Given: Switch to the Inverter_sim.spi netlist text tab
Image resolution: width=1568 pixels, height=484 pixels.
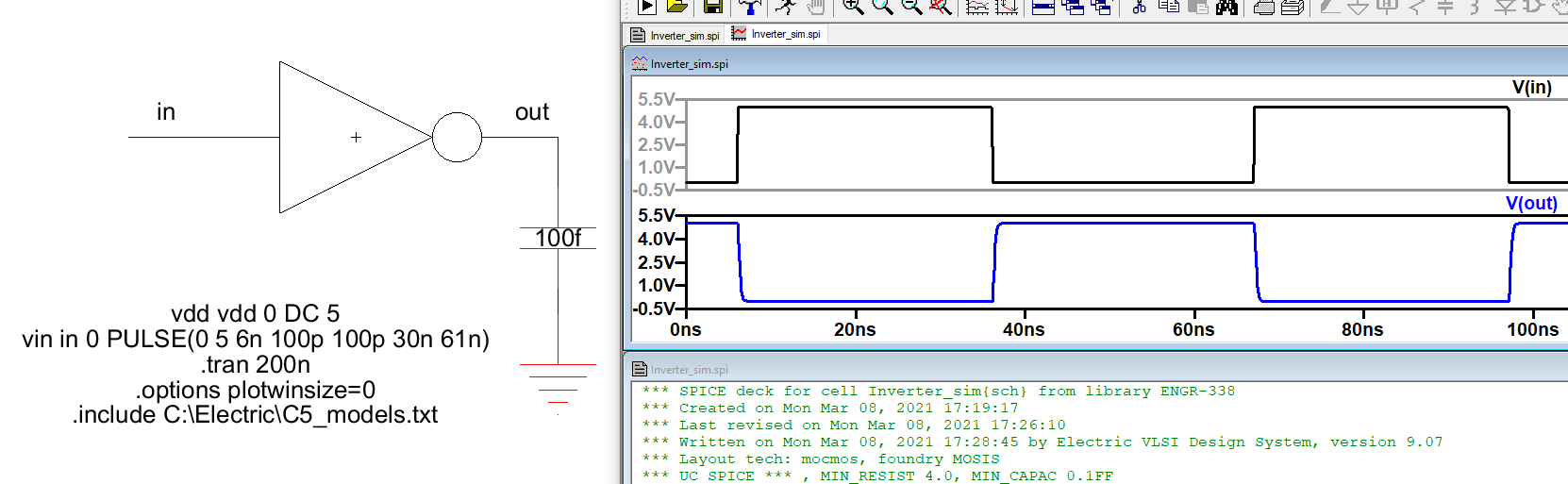Looking at the screenshot, I should click(x=676, y=35).
